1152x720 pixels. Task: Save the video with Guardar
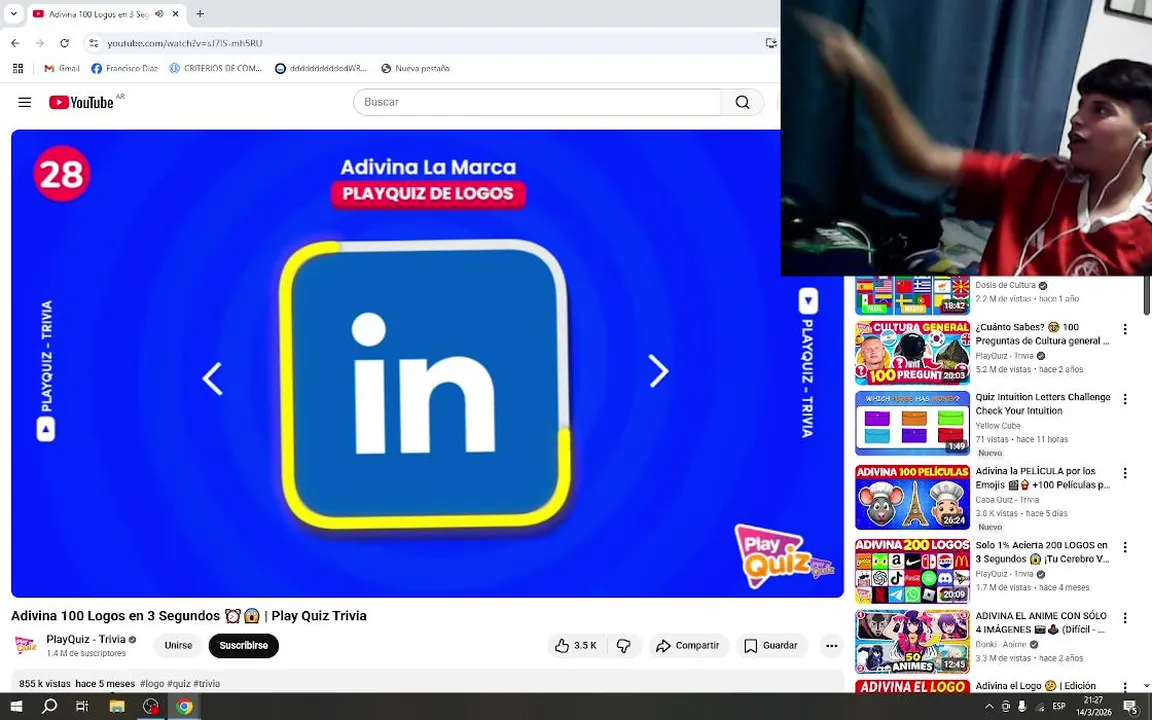coord(771,645)
